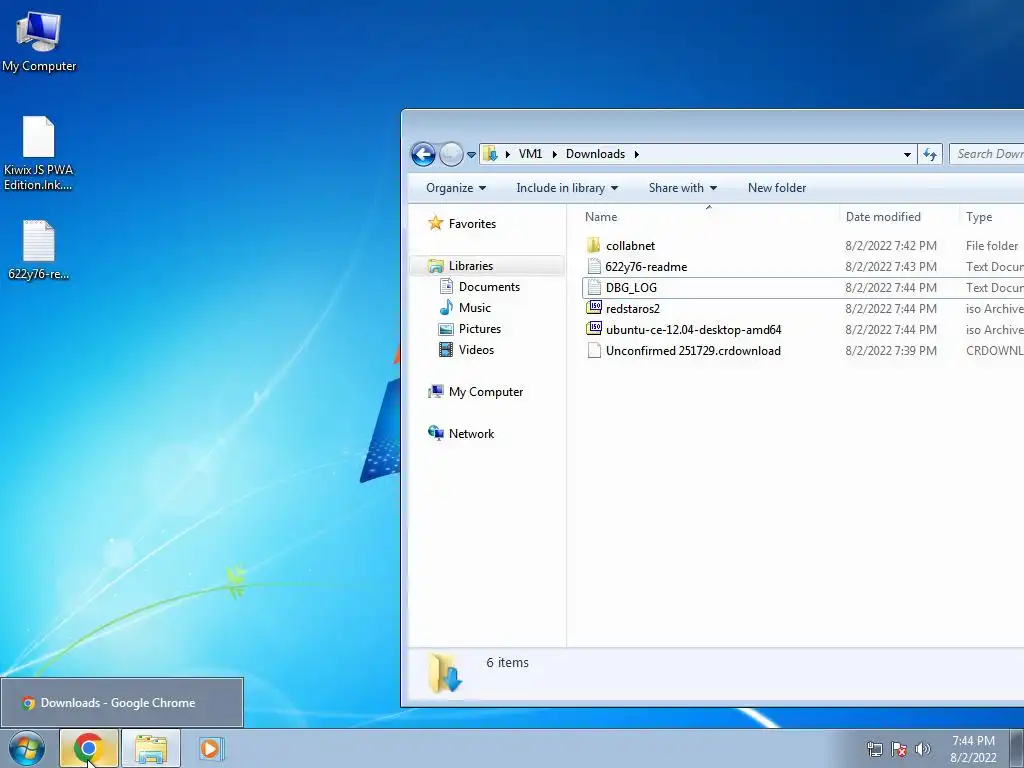Click Windows Explorer taskbar icon

pyautogui.click(x=150, y=748)
